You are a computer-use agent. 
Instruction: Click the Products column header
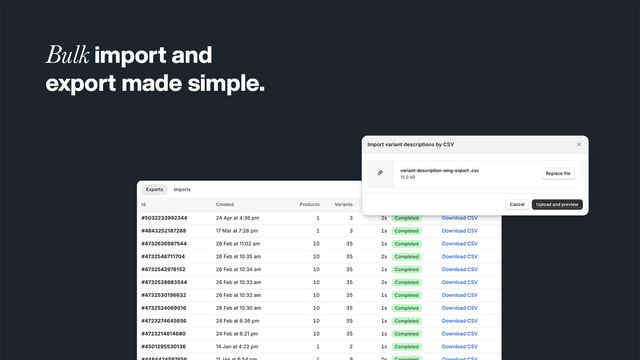[309, 204]
